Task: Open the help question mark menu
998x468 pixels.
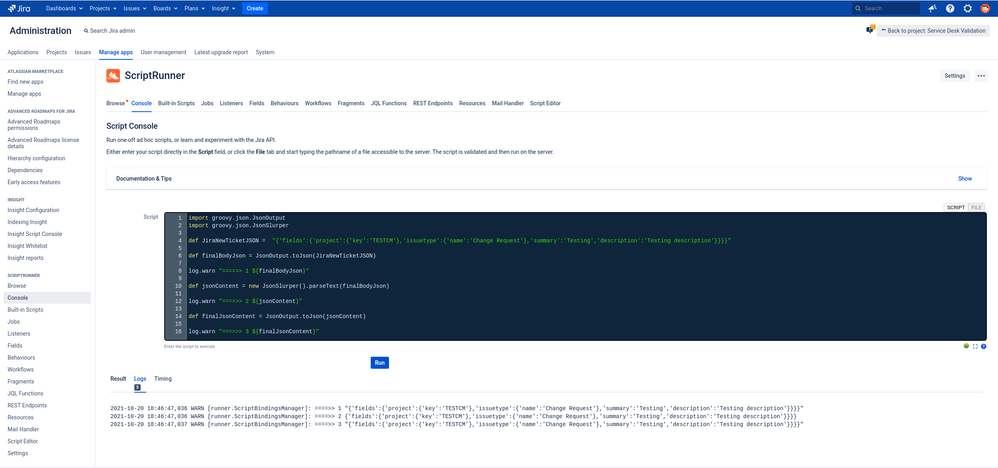Action: [x=950, y=8]
